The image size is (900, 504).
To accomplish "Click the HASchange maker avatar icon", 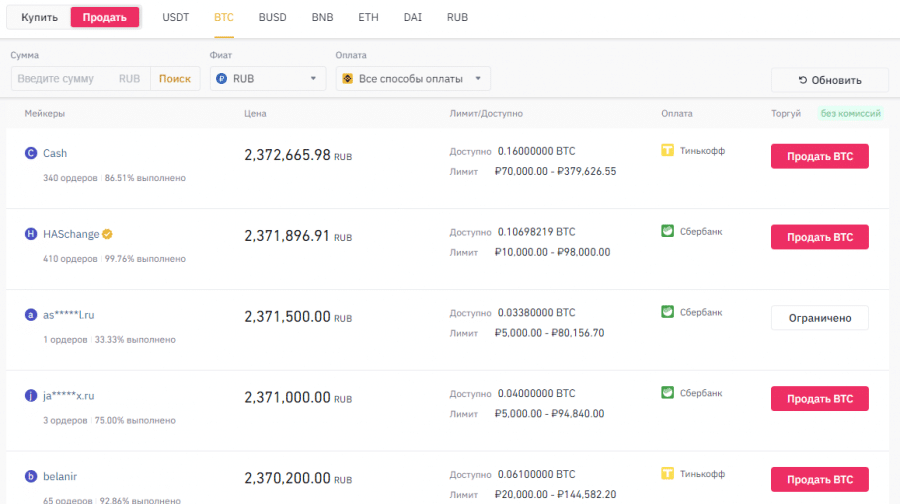I will 31,234.
